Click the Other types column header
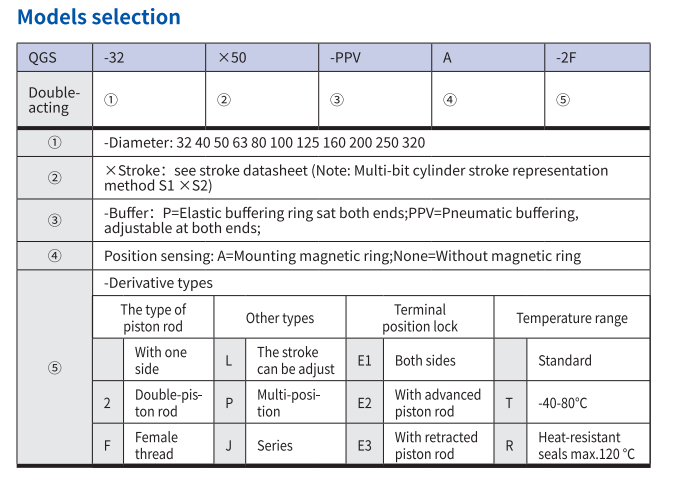 click(x=280, y=319)
